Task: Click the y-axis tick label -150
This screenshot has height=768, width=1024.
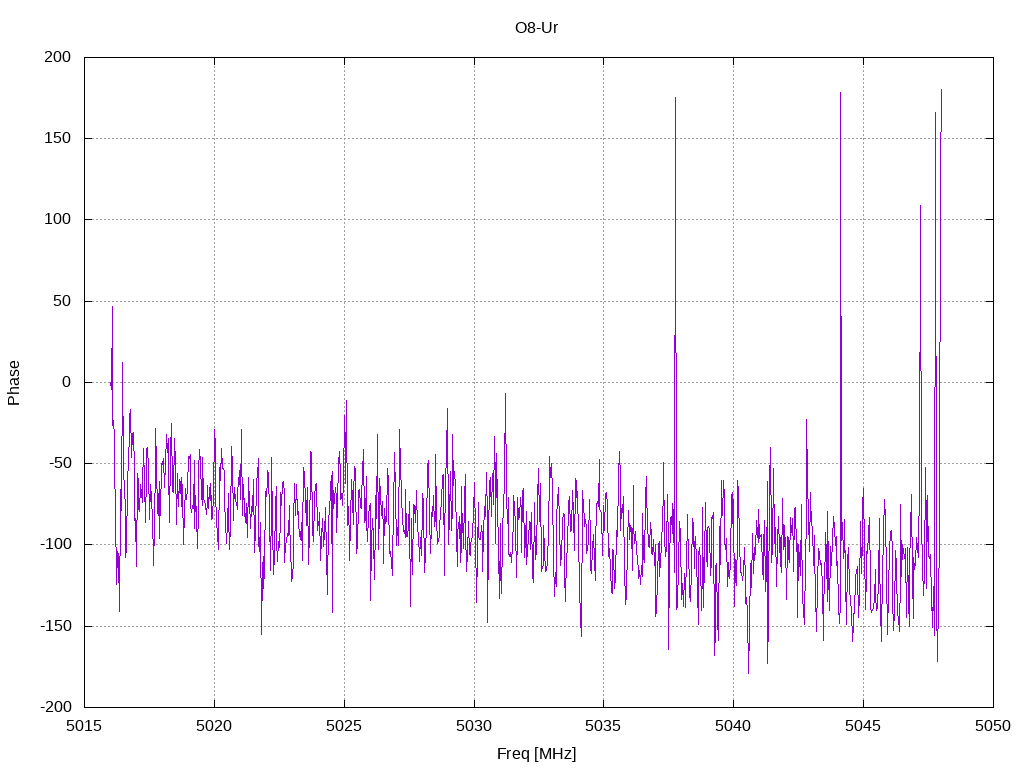Action: point(56,626)
